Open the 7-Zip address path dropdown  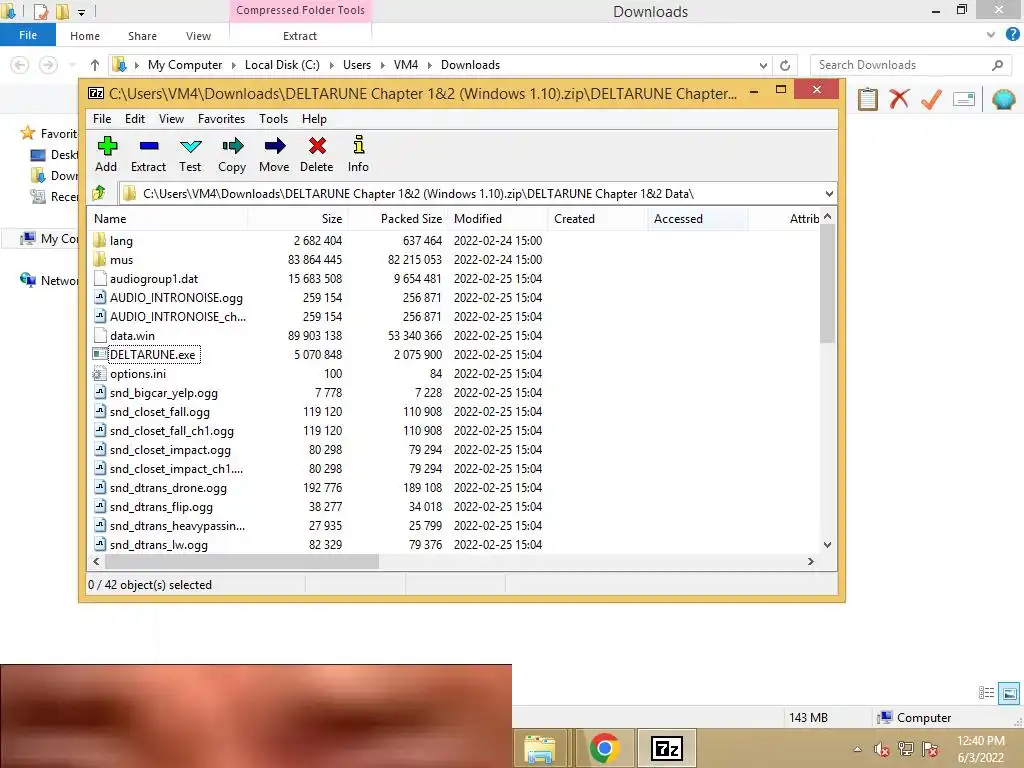829,194
